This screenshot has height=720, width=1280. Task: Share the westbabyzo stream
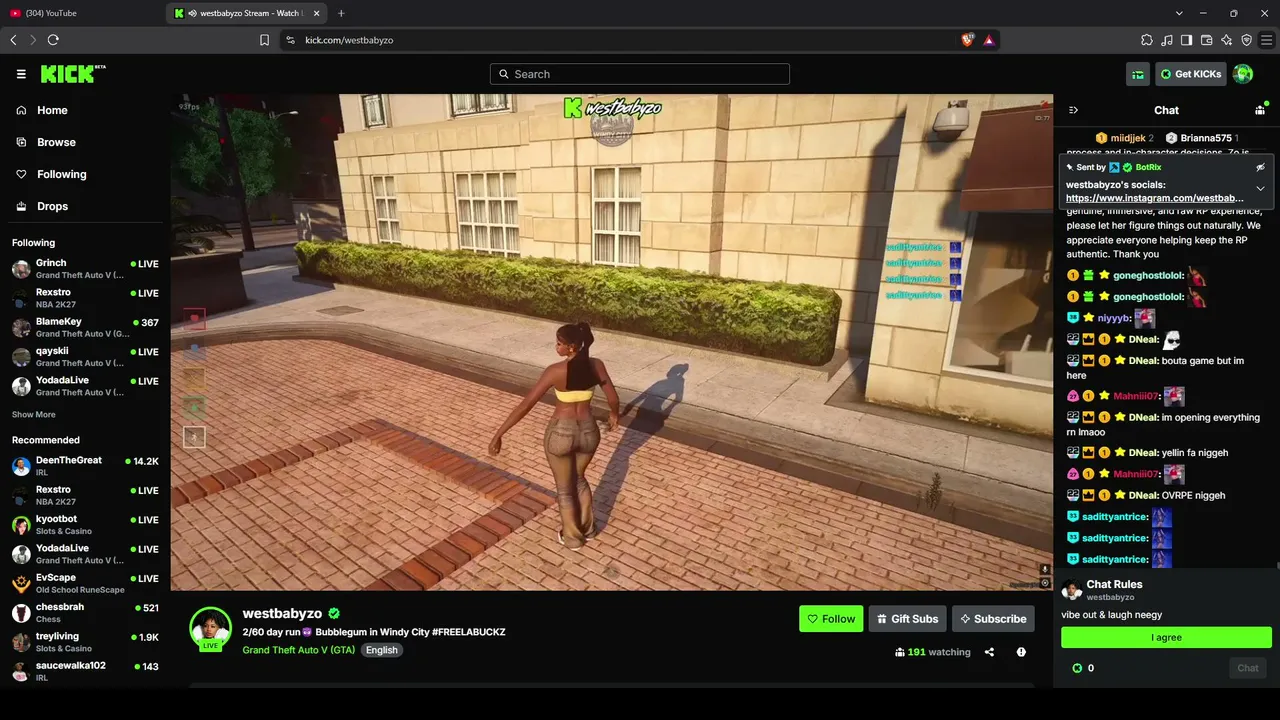(989, 652)
